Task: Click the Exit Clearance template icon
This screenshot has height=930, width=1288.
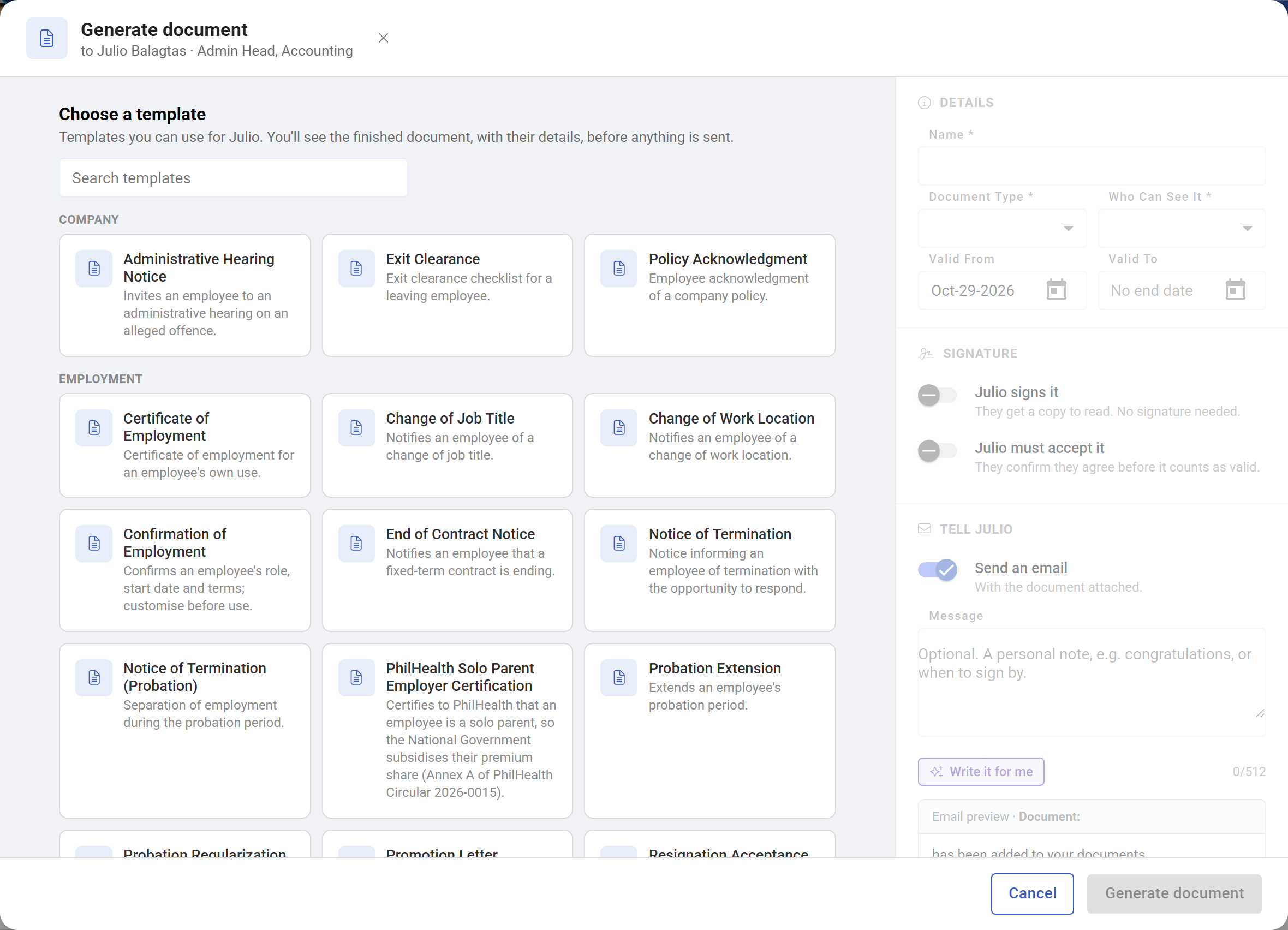Action: coord(356,268)
